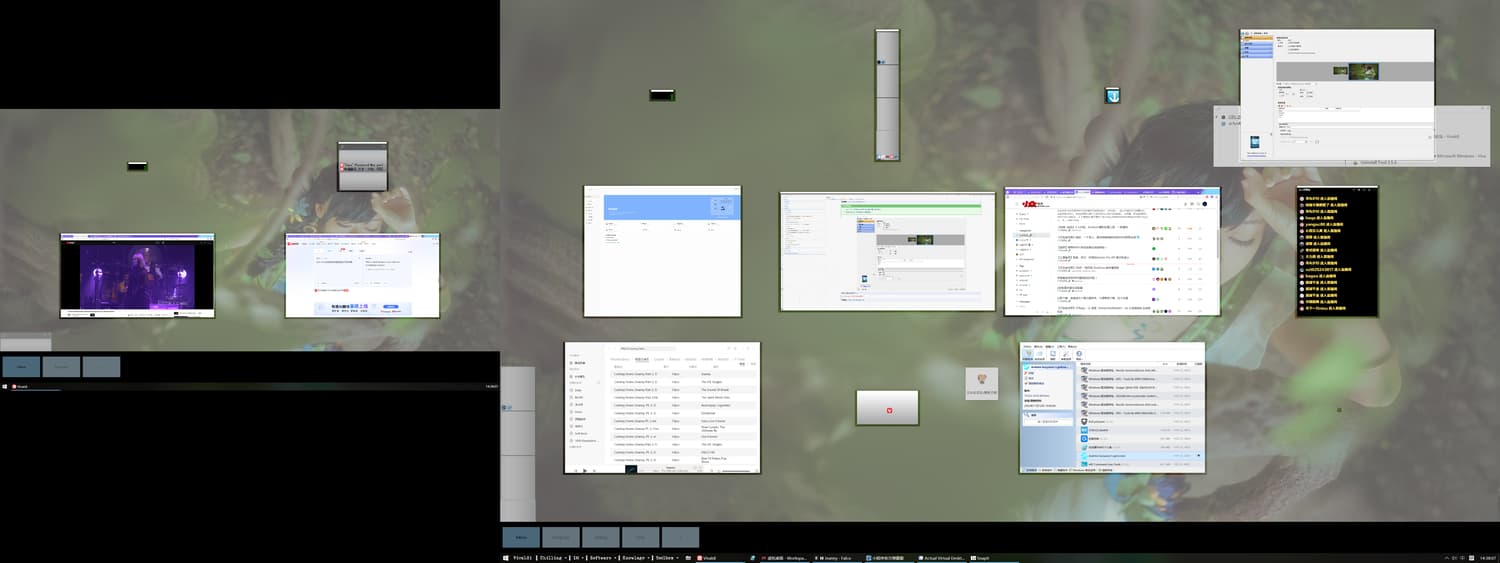Open the Windows Start button beside the Vivaldi toolbar
The image size is (1500, 563).
(x=505, y=558)
